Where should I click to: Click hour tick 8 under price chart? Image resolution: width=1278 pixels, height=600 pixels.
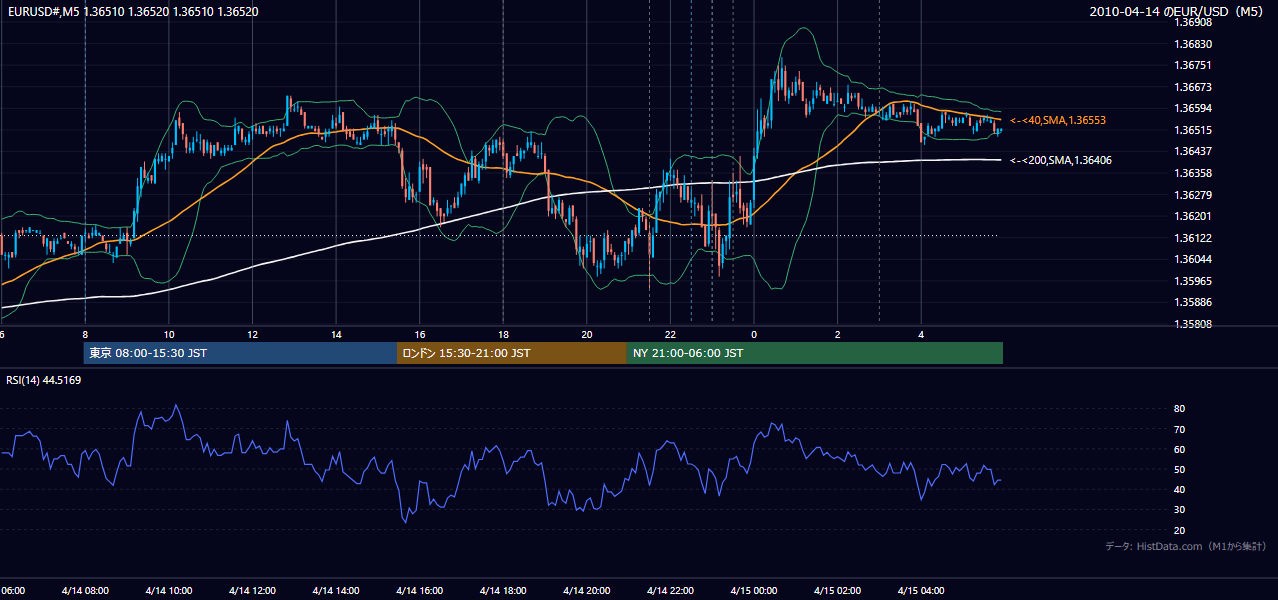[x=85, y=335]
